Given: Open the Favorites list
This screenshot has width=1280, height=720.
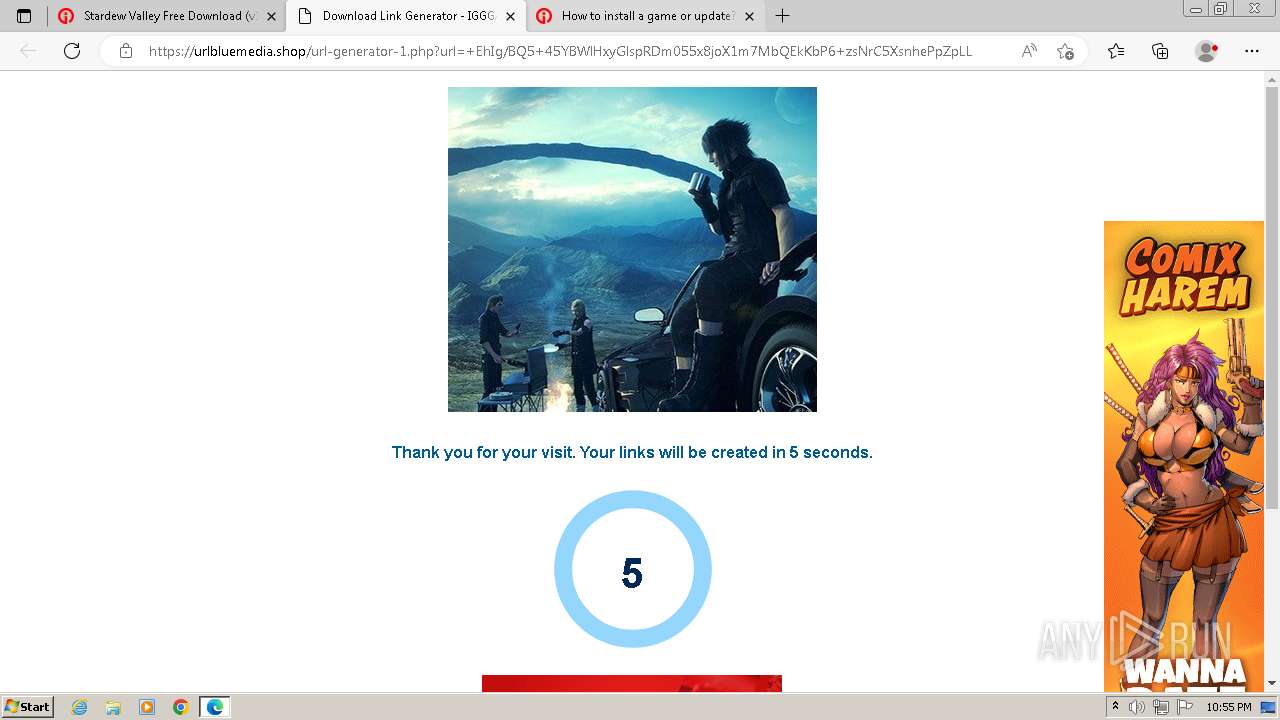Looking at the screenshot, I should 1116,51.
